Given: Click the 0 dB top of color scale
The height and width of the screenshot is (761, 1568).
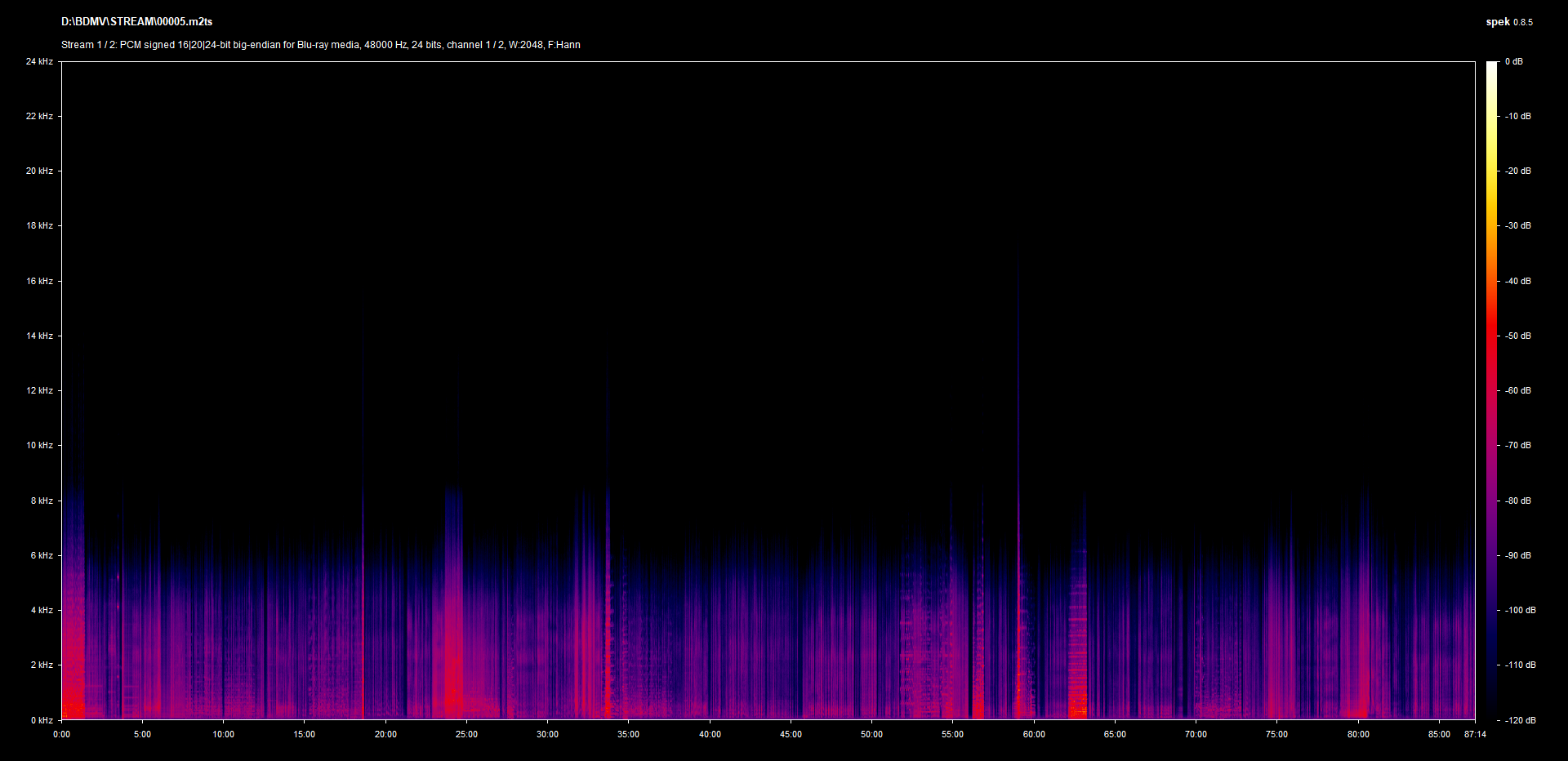Looking at the screenshot, I should (x=1513, y=62).
